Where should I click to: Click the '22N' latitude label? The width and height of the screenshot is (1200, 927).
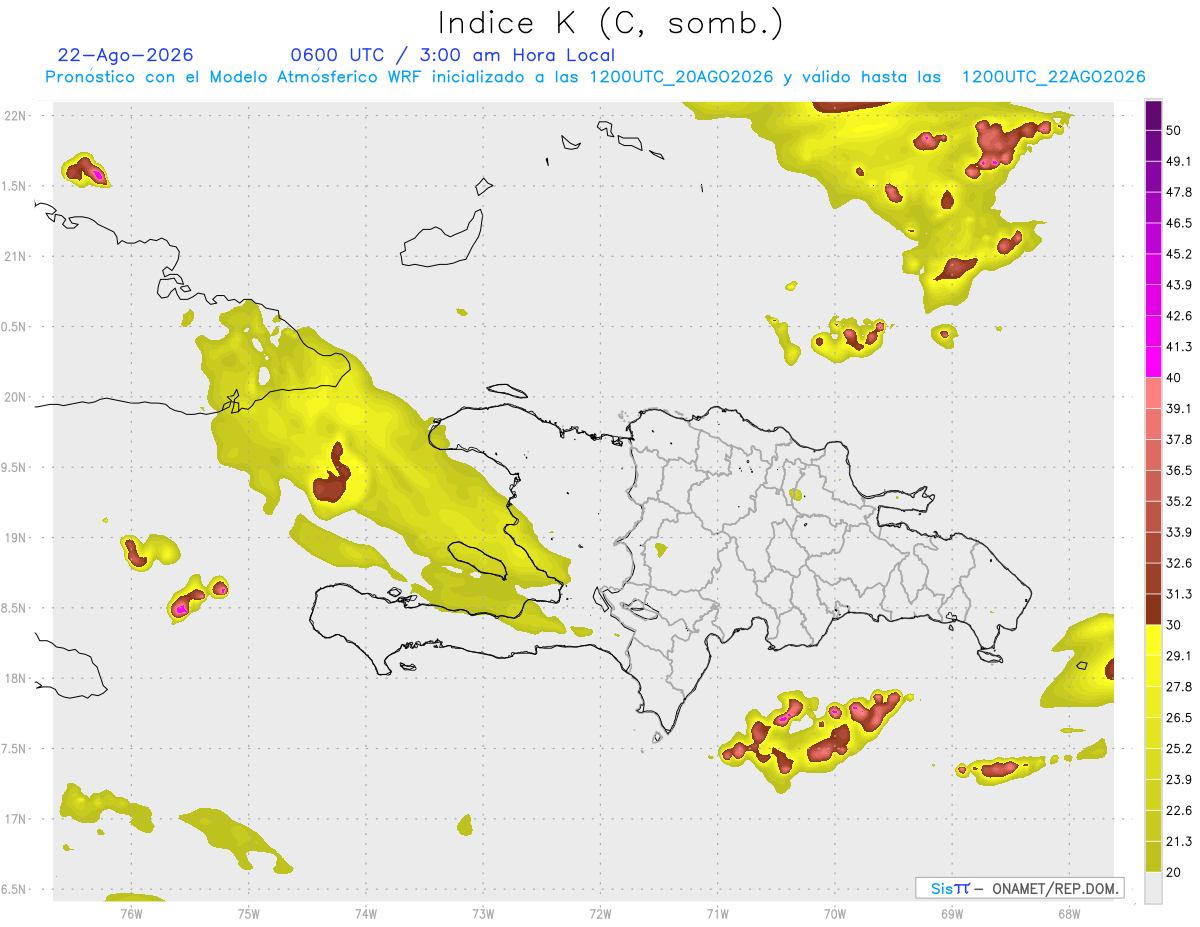point(16,115)
